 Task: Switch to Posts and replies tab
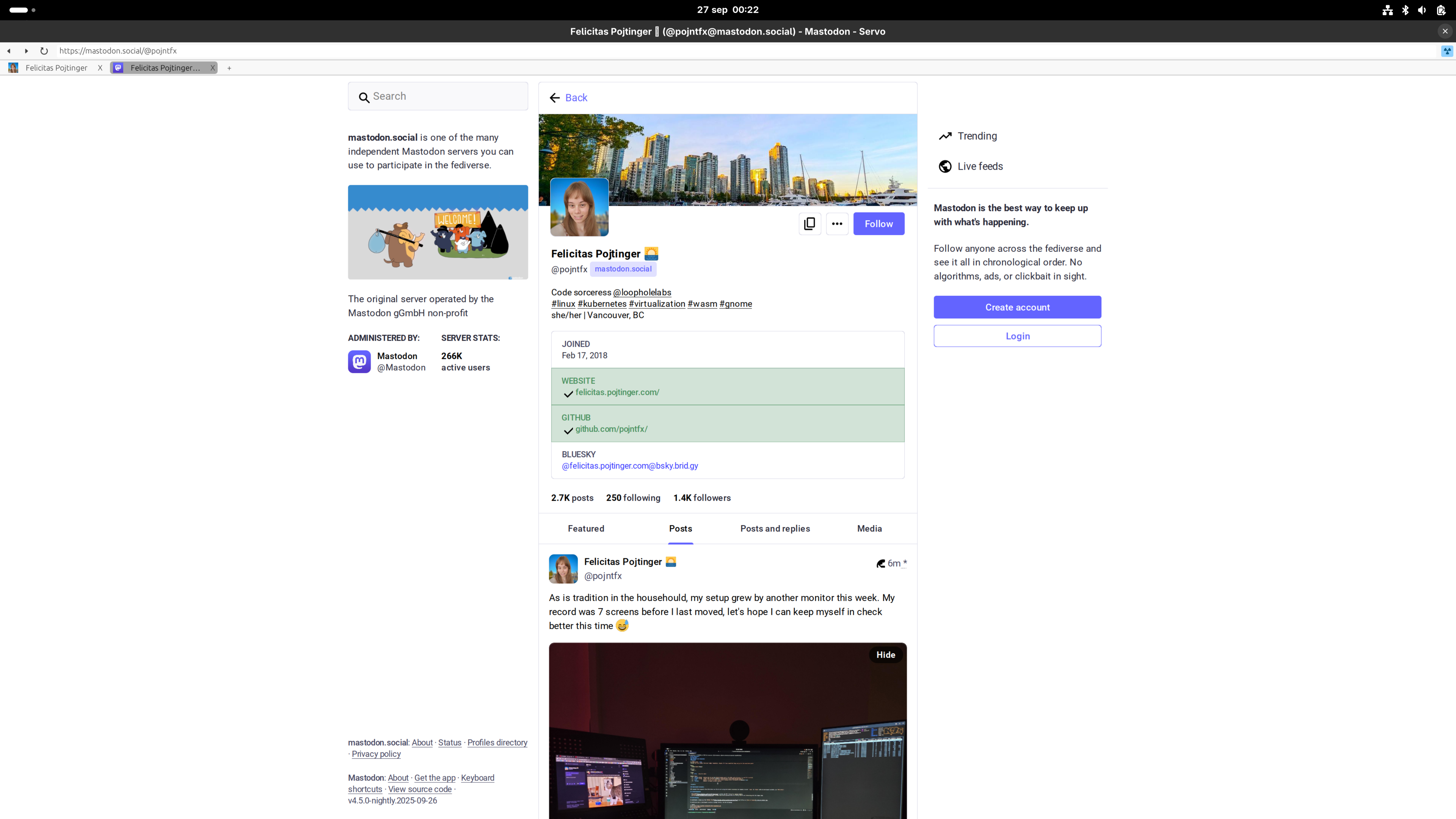point(775,529)
